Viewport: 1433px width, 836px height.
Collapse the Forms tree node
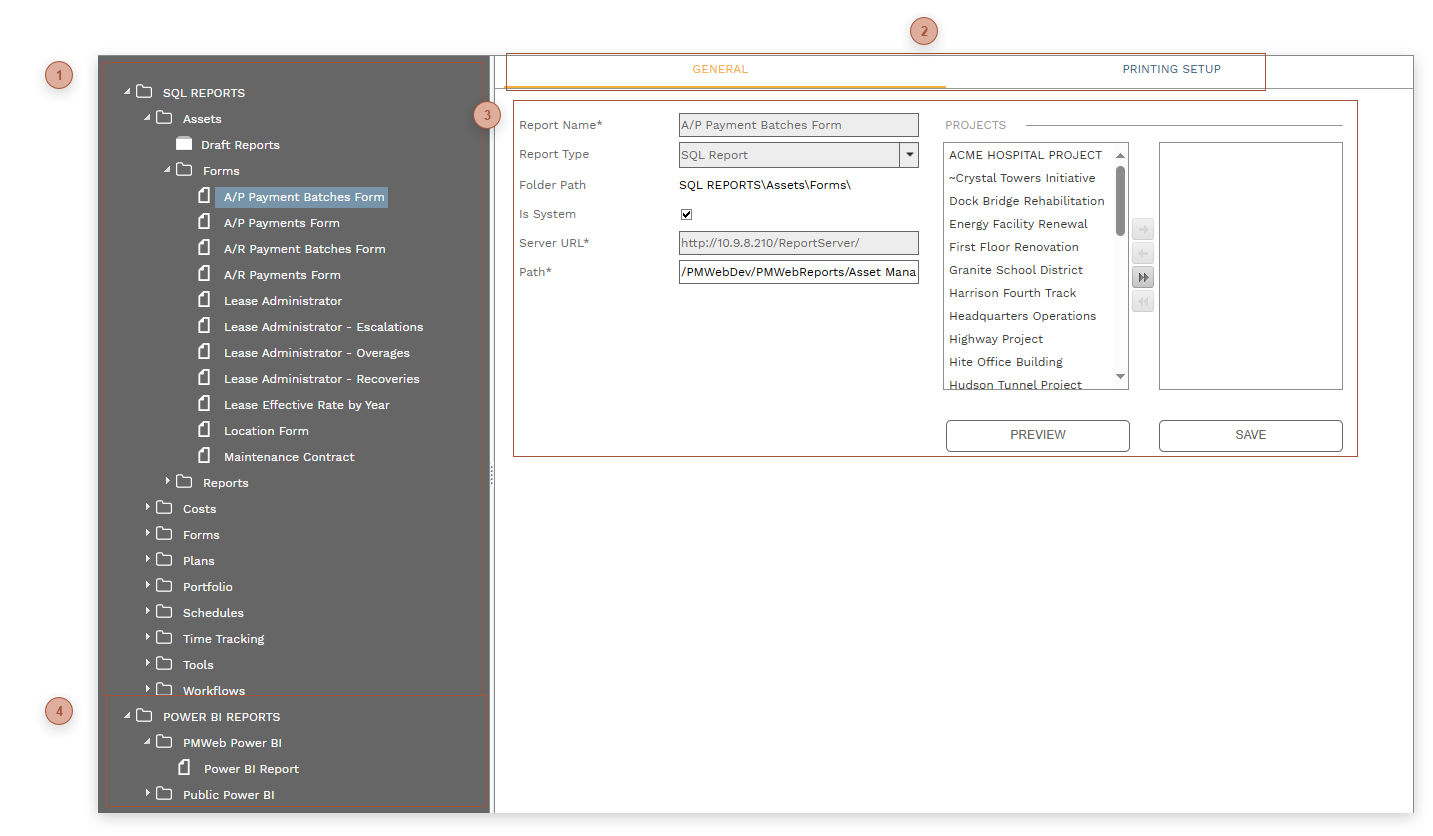[166, 170]
